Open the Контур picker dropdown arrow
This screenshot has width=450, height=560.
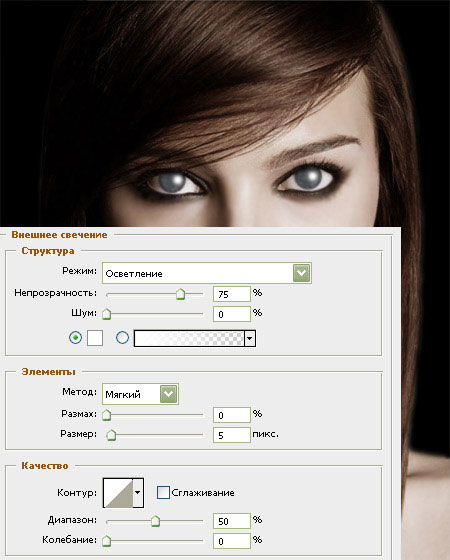138,493
